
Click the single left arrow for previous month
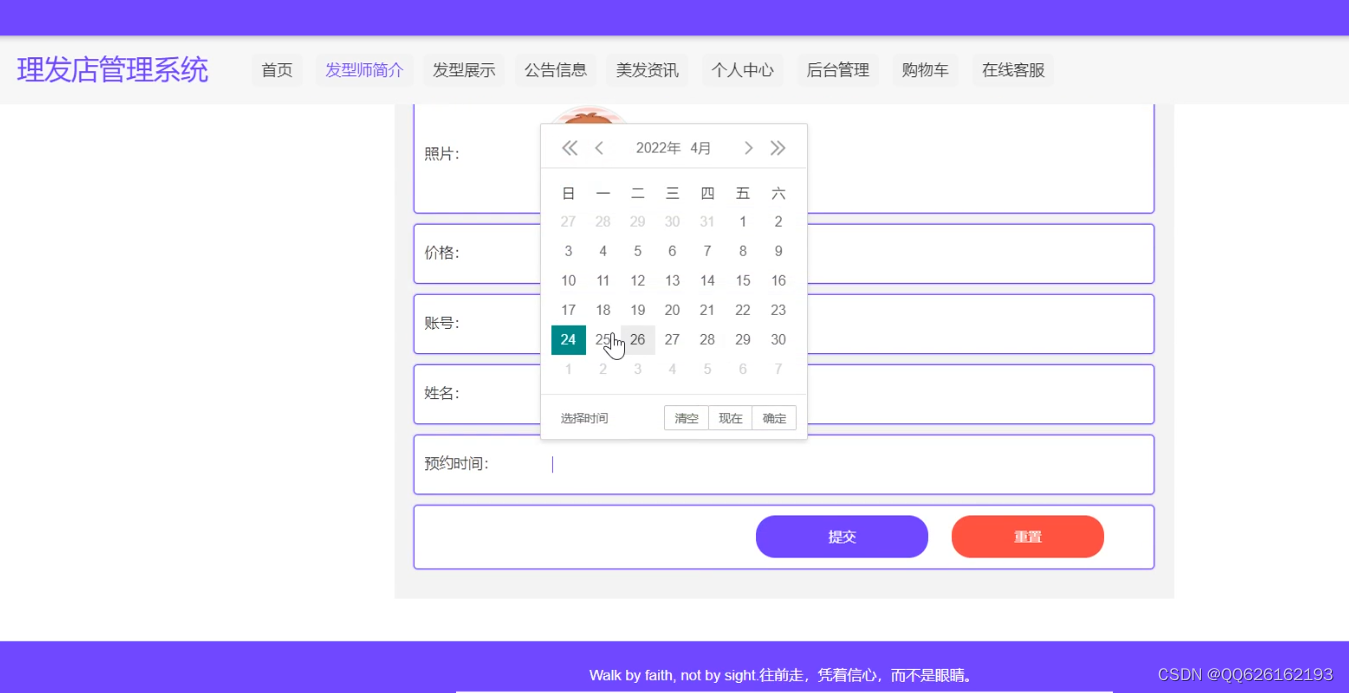click(x=599, y=147)
